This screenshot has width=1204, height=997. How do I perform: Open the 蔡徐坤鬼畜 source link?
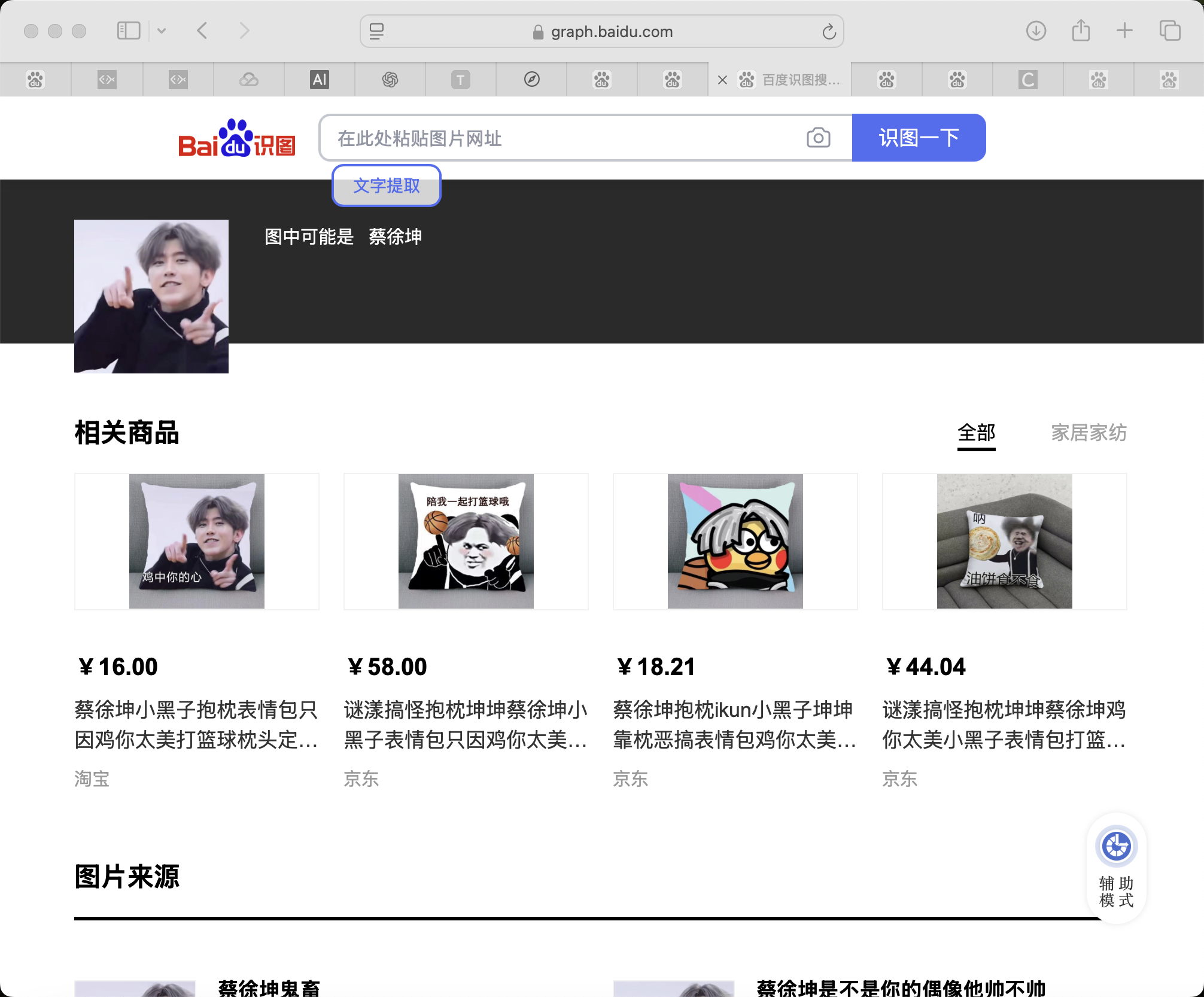point(269,988)
